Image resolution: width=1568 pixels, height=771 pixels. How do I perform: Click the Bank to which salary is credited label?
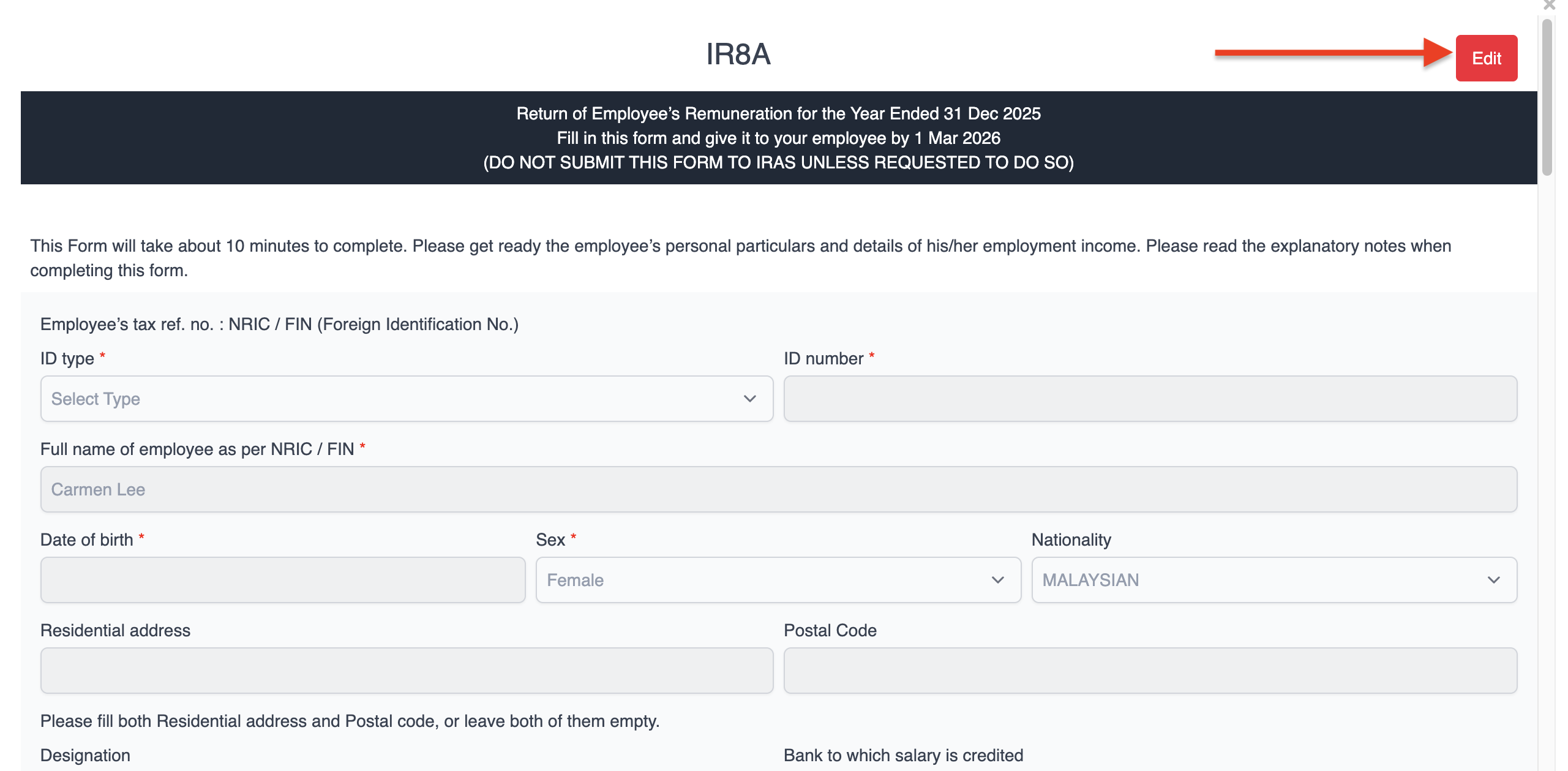[903, 755]
